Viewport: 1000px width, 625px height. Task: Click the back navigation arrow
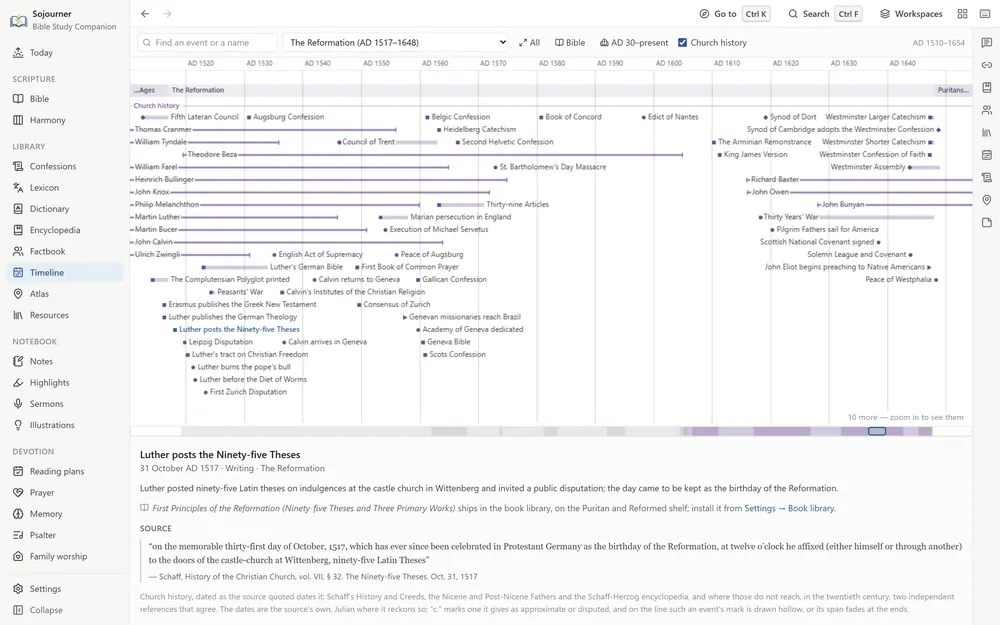(145, 13)
